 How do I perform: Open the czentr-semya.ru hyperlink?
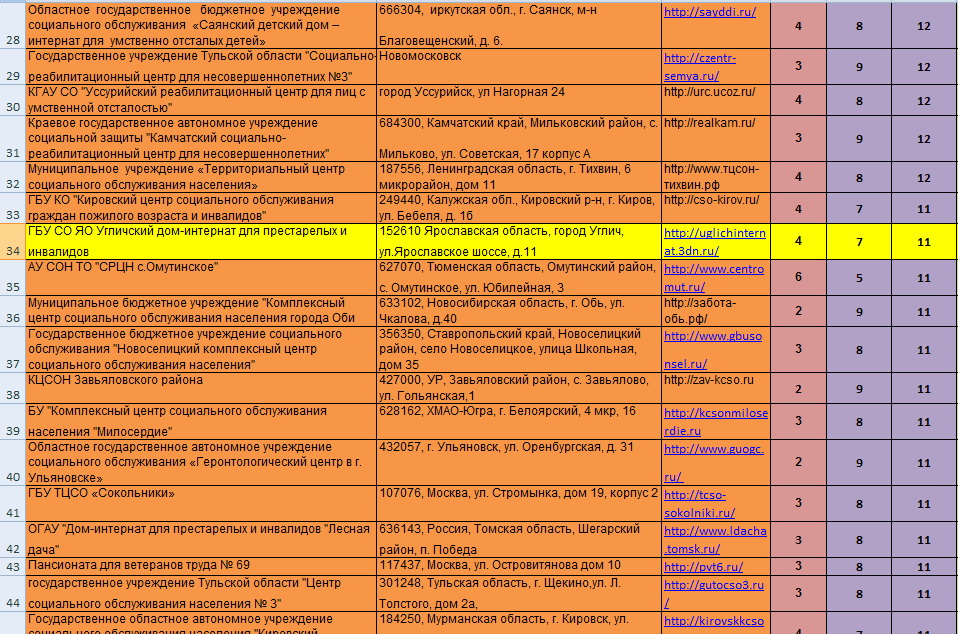pos(700,67)
